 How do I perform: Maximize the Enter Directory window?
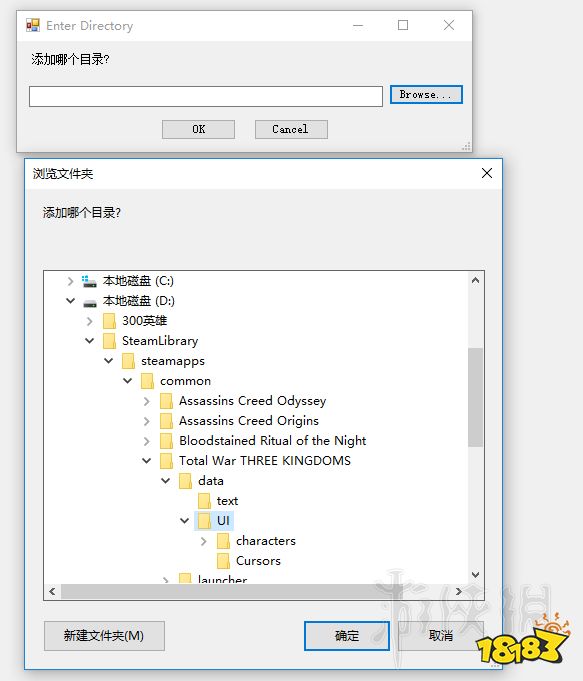click(x=403, y=25)
